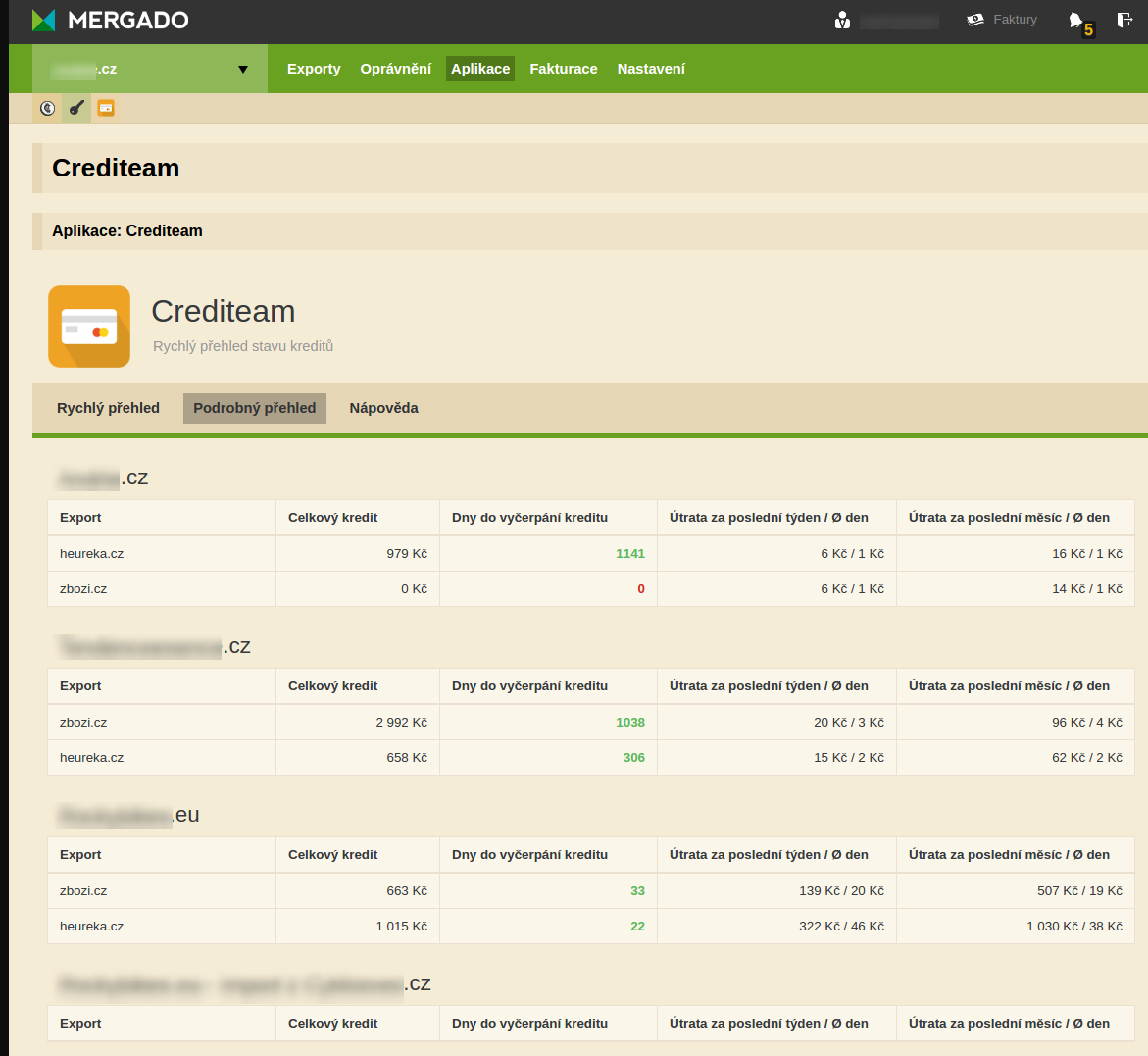Click the 1 030 Kč / 38 Kč monthly spend
1148x1056 pixels.
click(x=1074, y=926)
